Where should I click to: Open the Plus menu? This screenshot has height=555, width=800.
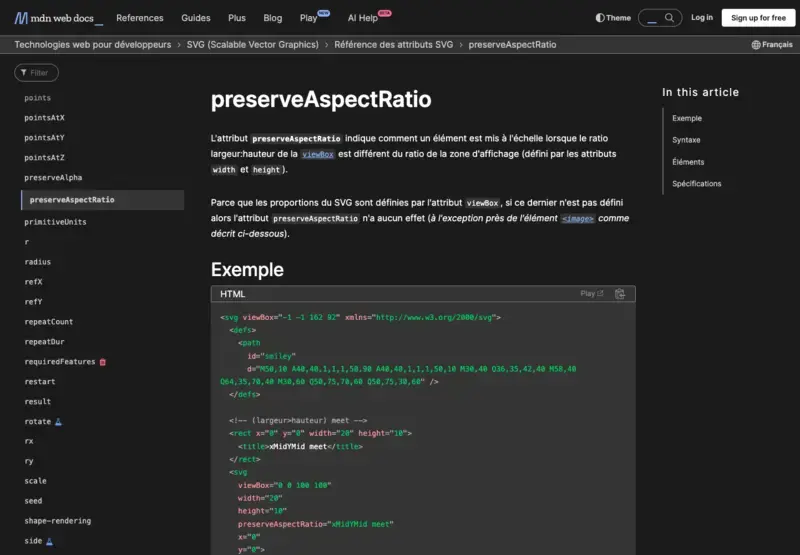pyautogui.click(x=237, y=18)
